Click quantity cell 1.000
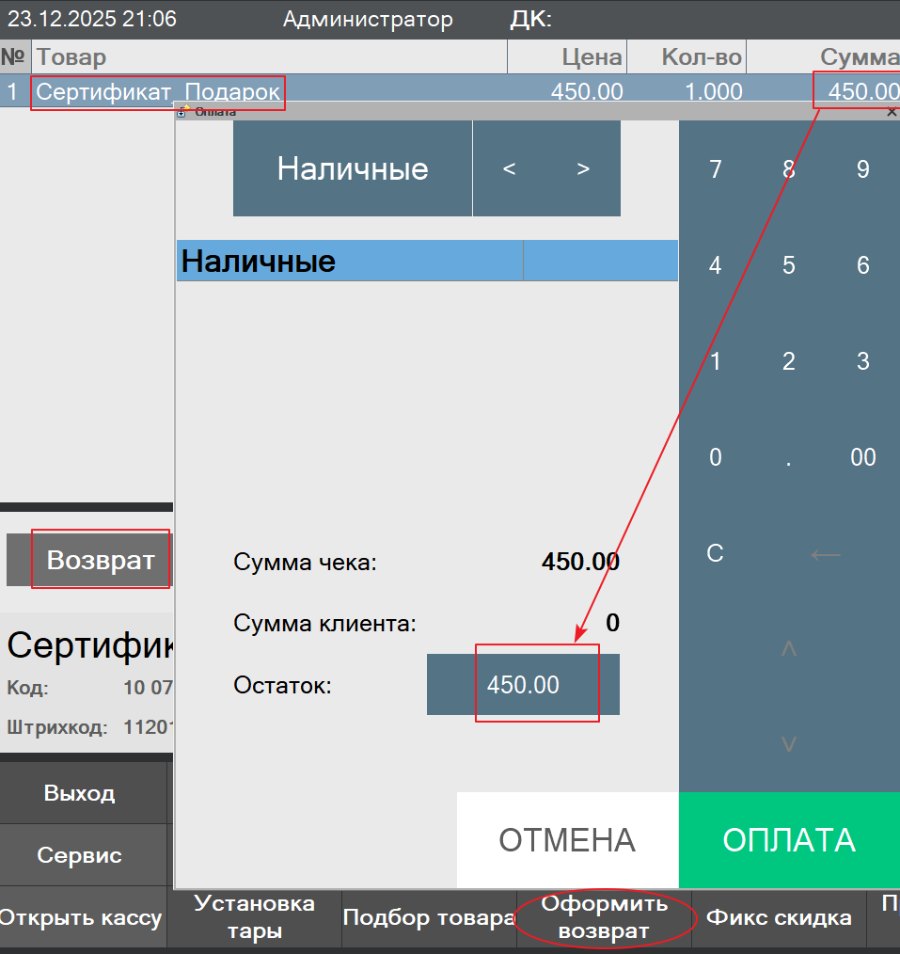 point(713,92)
